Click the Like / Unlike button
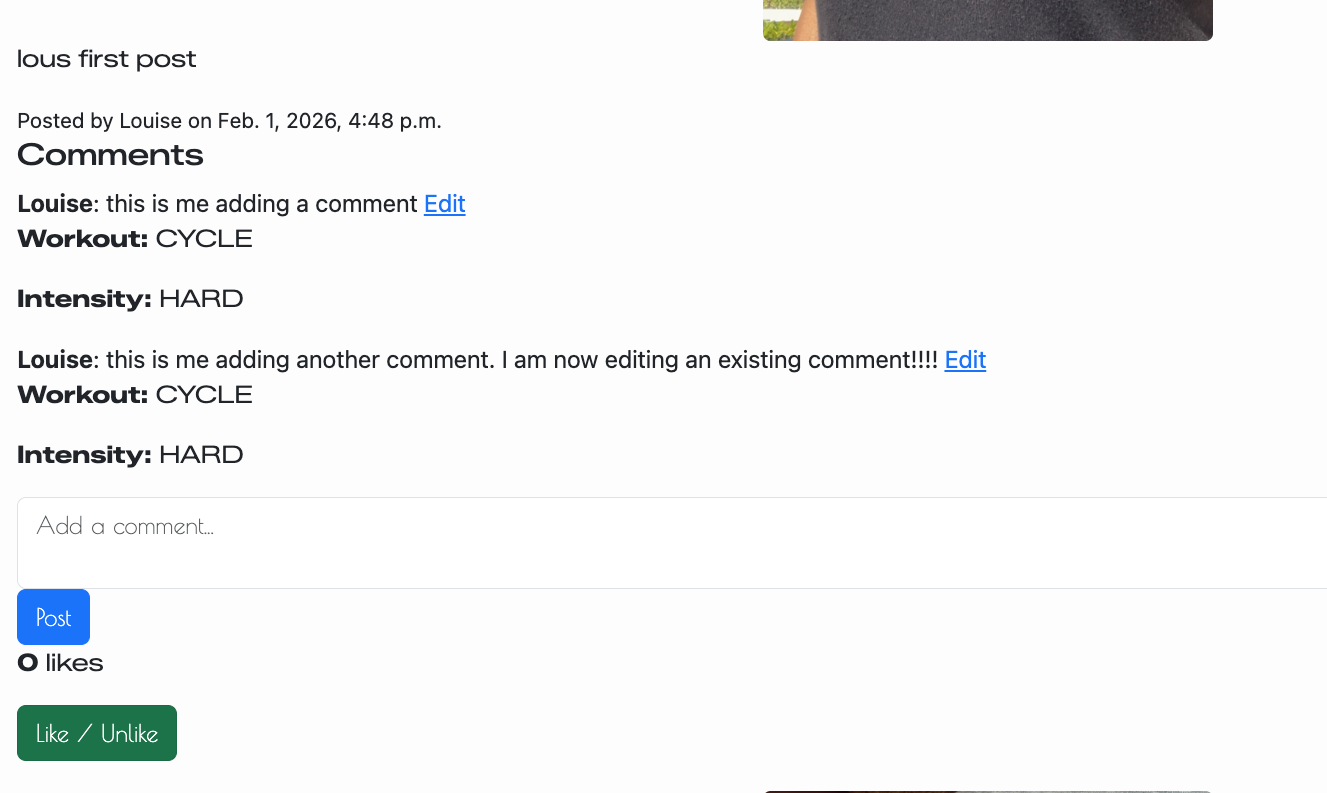Image resolution: width=1327 pixels, height=793 pixels. click(96, 732)
